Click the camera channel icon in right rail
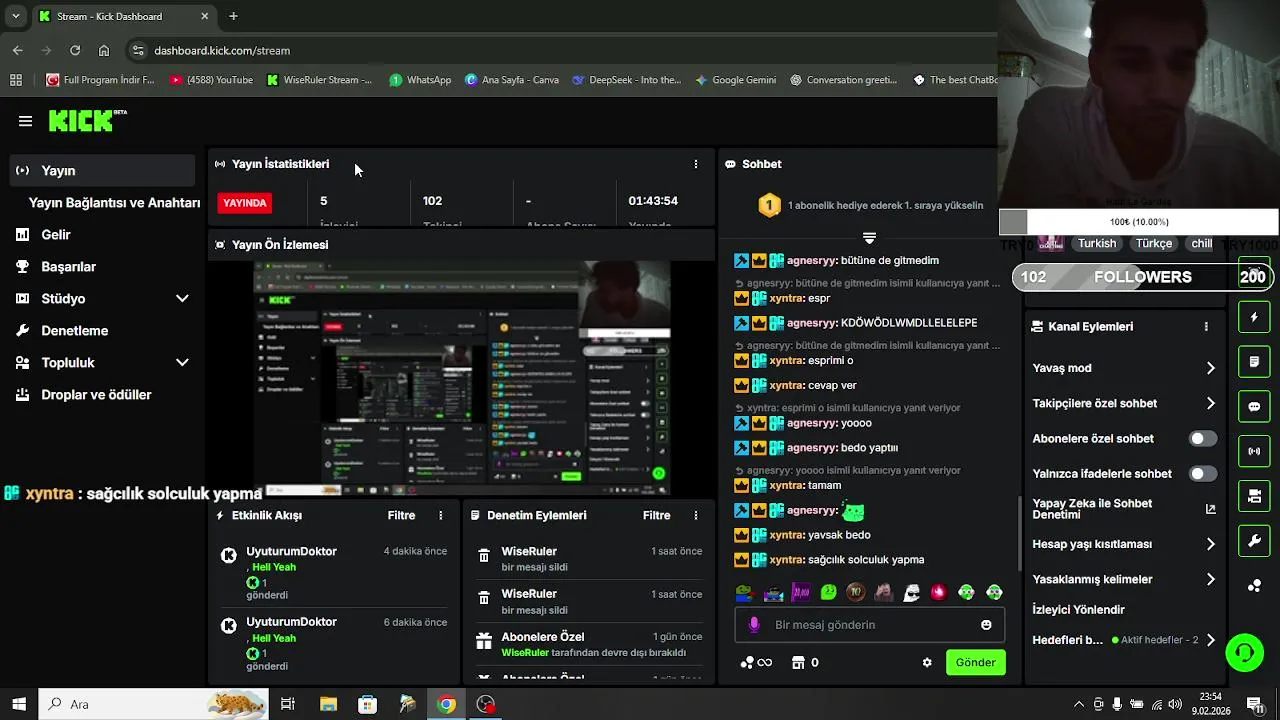Viewport: 1280px width, 720px height. click(x=1254, y=496)
